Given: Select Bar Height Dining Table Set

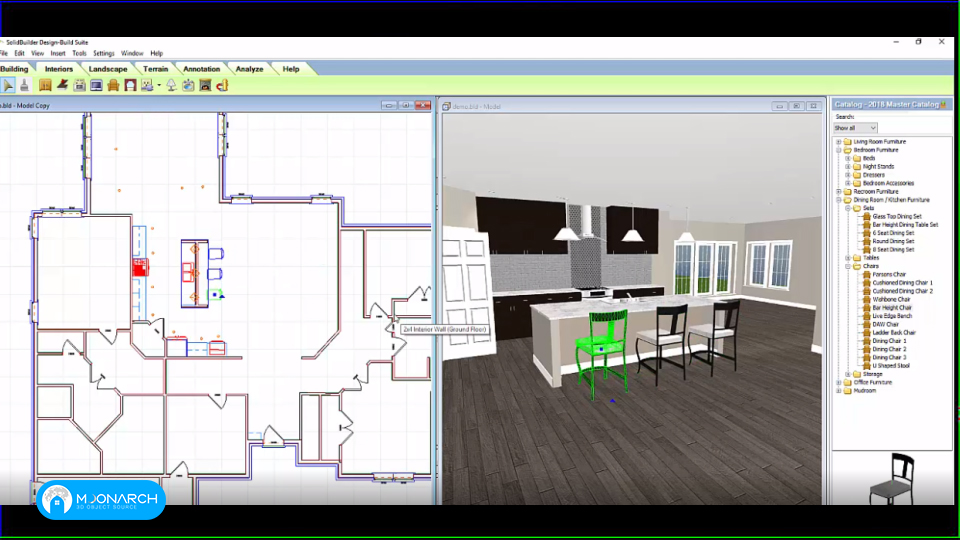Looking at the screenshot, I should [x=905, y=225].
